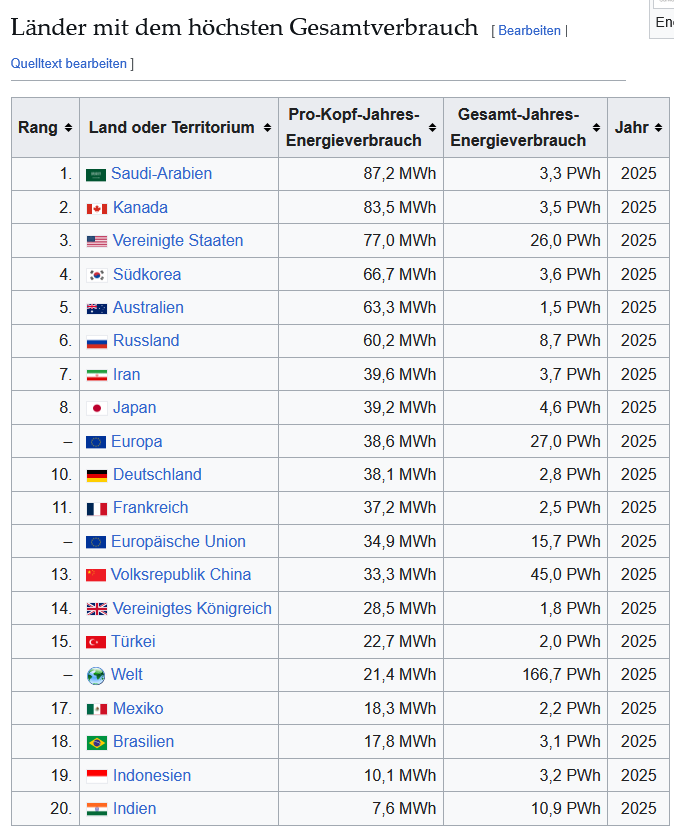
Task: Follow the Frankreich link
Action: [x=151, y=508]
